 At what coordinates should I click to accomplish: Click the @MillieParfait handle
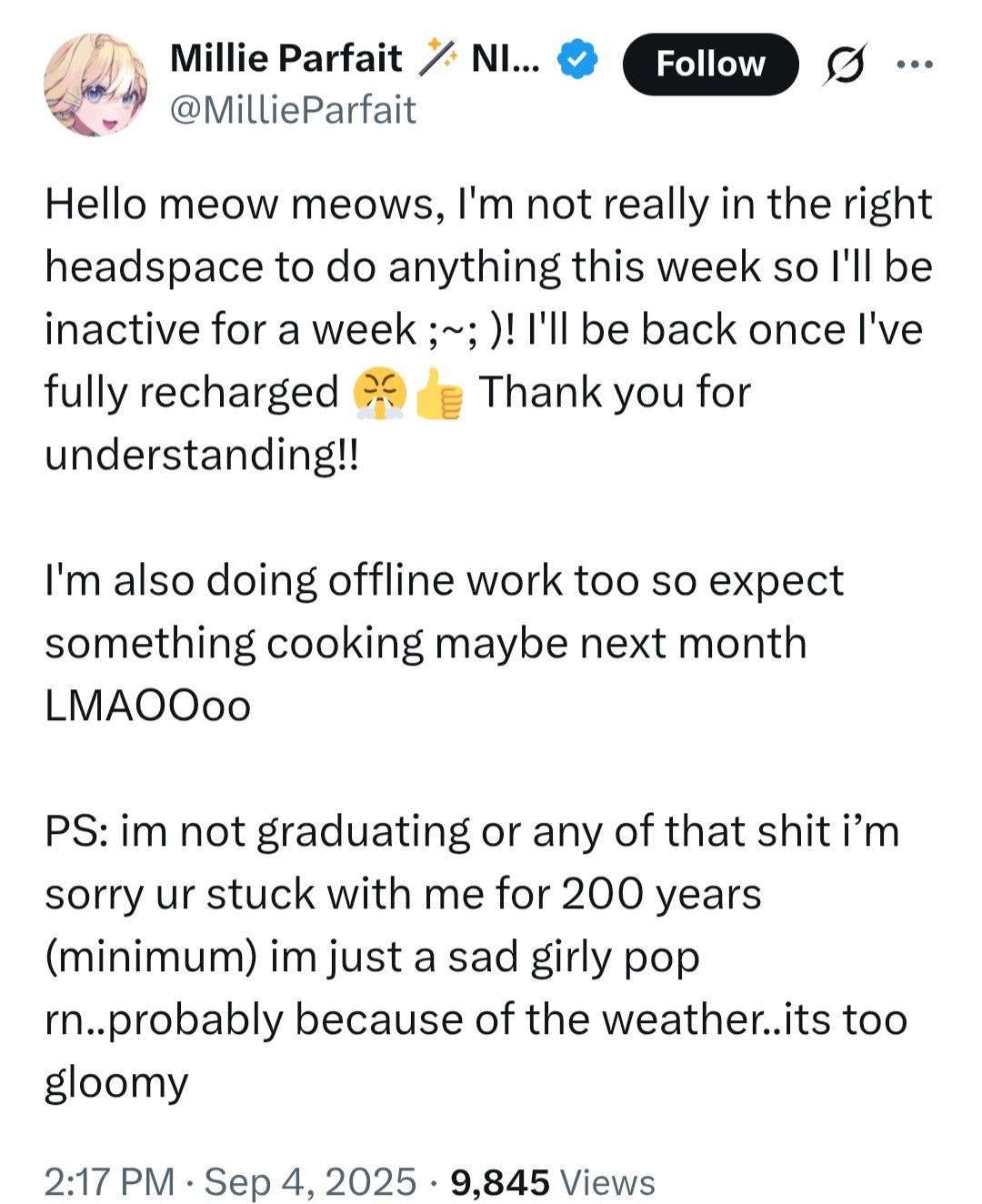293,110
